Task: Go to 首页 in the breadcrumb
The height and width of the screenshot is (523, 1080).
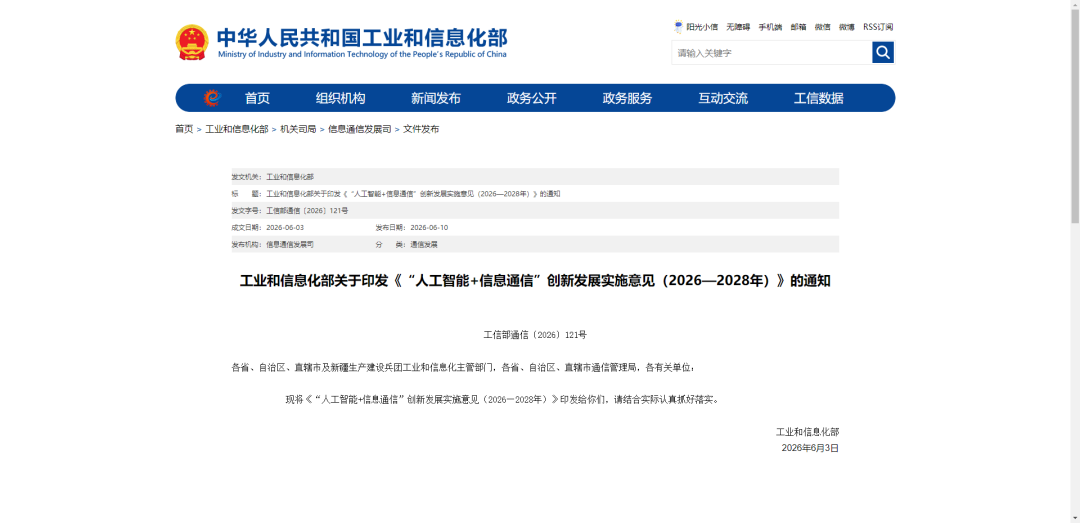Action: (184, 129)
